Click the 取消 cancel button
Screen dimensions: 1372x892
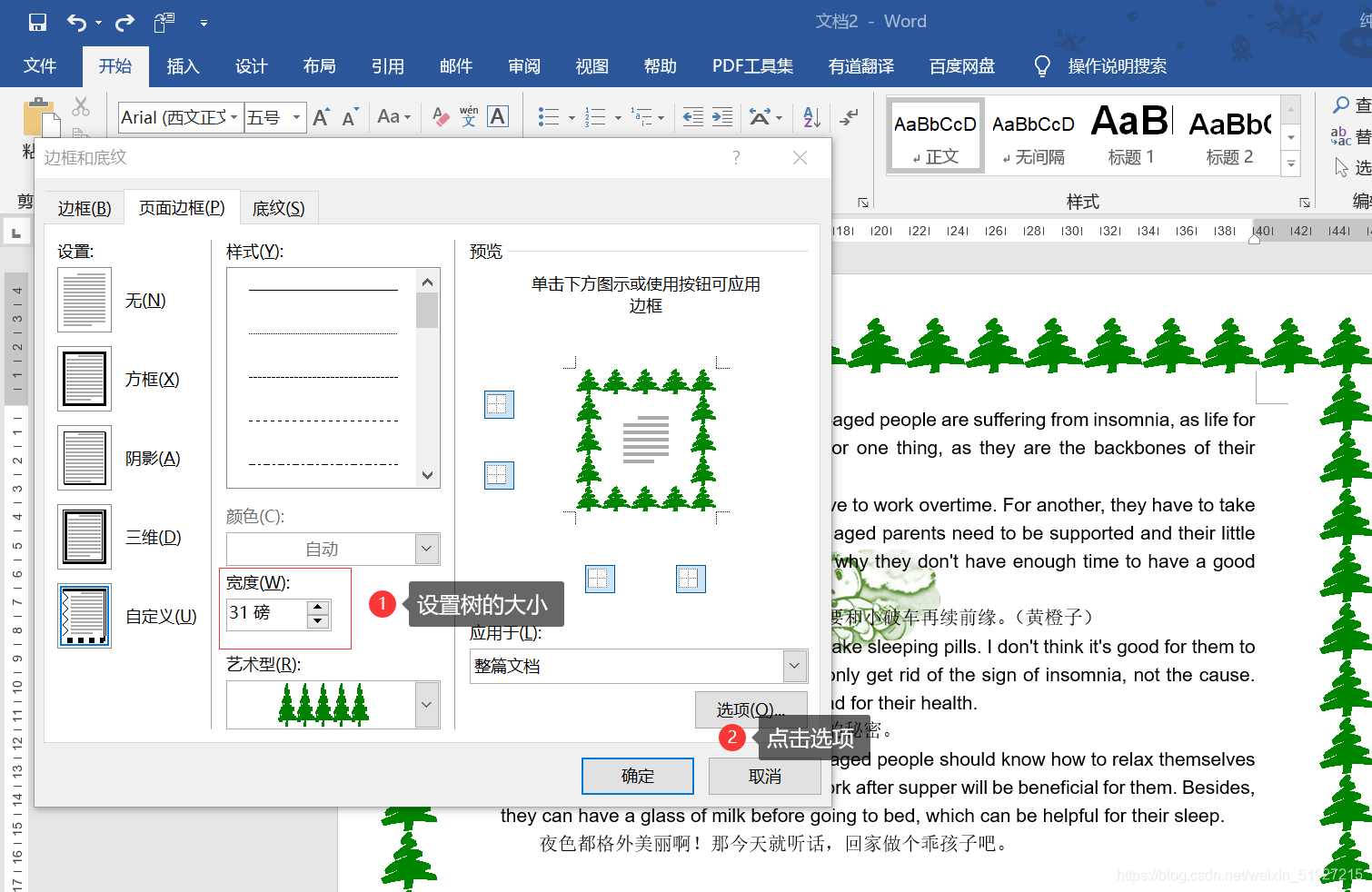[764, 777]
